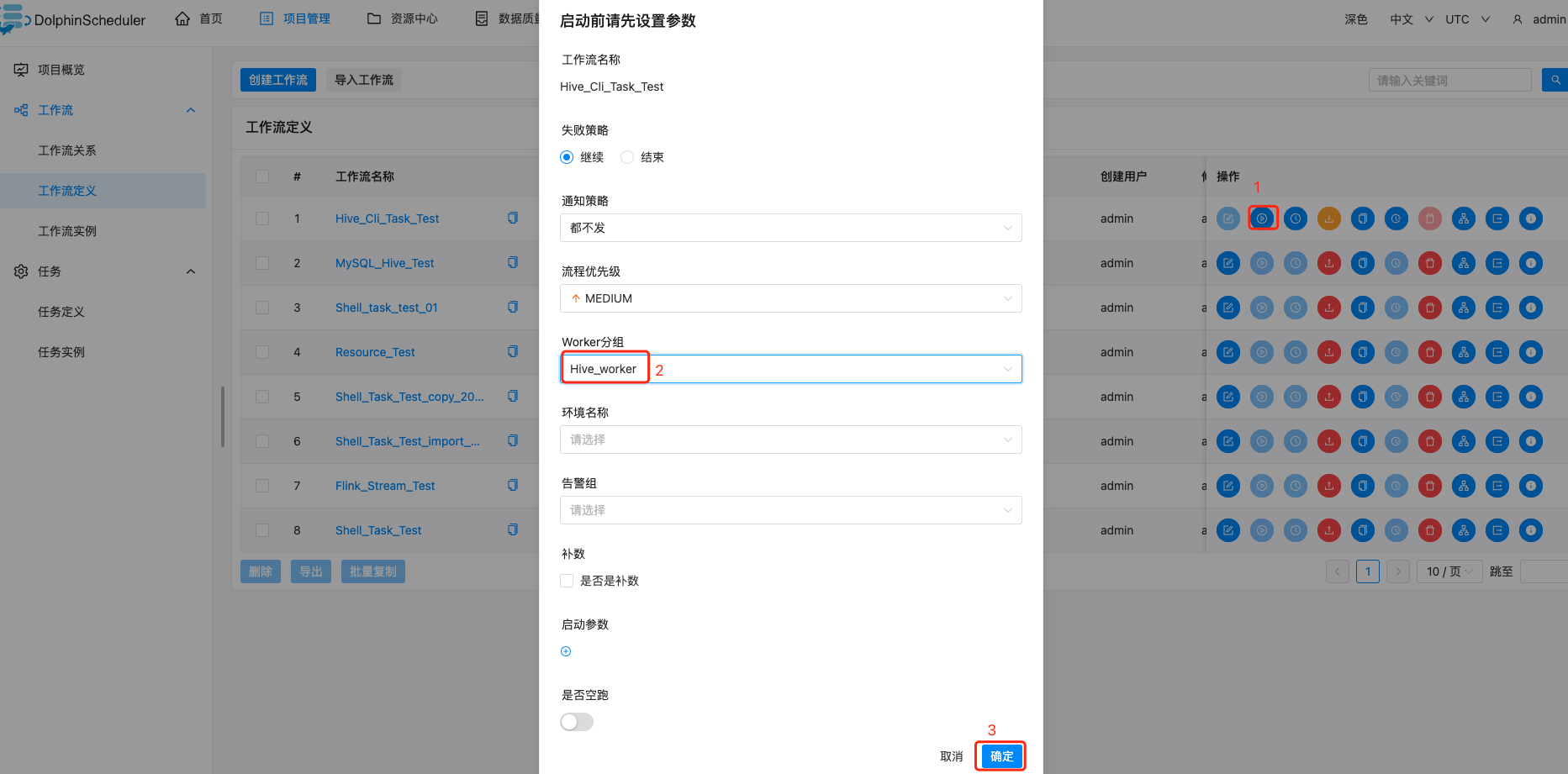Screen dimensions: 1568x774
Task: Click version info icon for Shell_Task_Test
Action: point(1531,530)
